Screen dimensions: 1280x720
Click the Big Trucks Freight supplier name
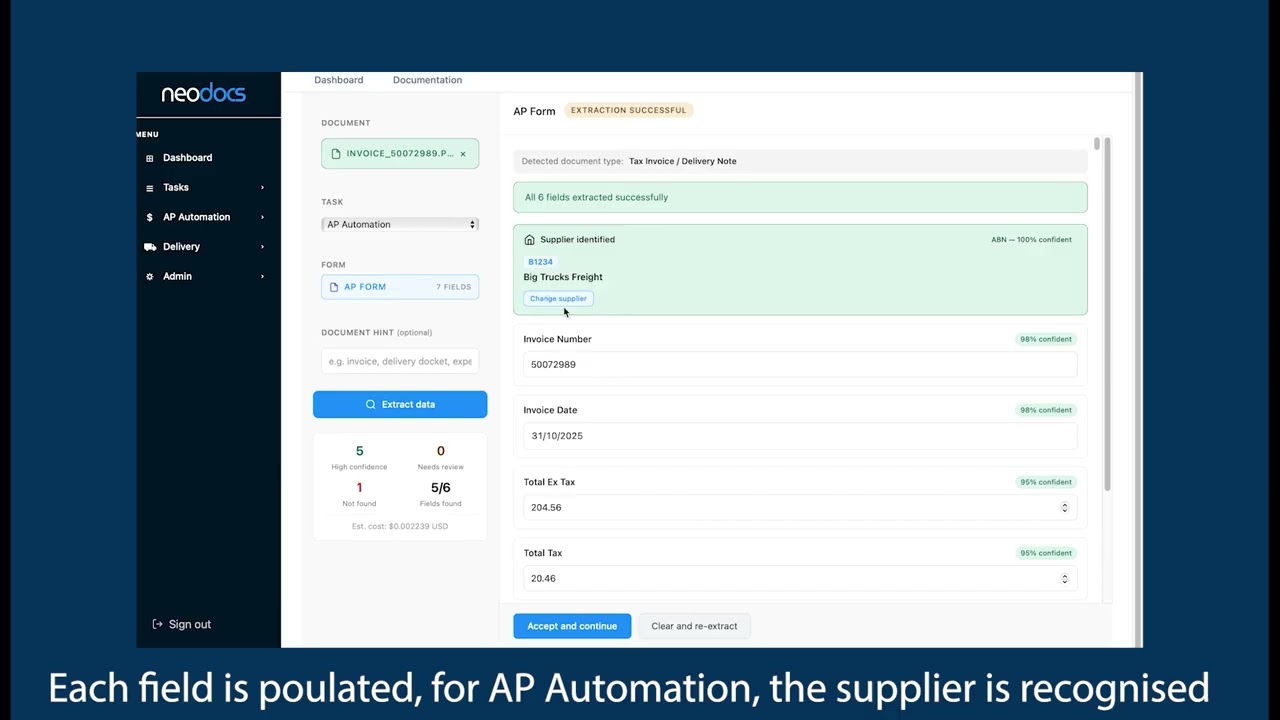pyautogui.click(x=563, y=277)
